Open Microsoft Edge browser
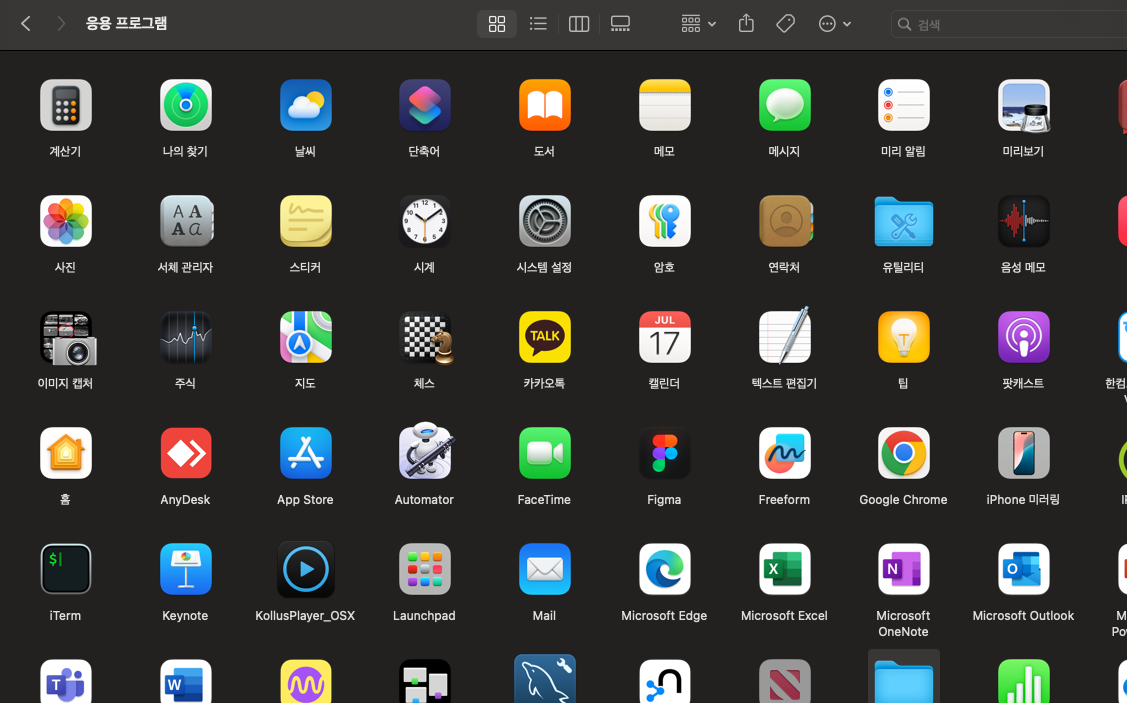The image size is (1127, 703). click(665, 569)
